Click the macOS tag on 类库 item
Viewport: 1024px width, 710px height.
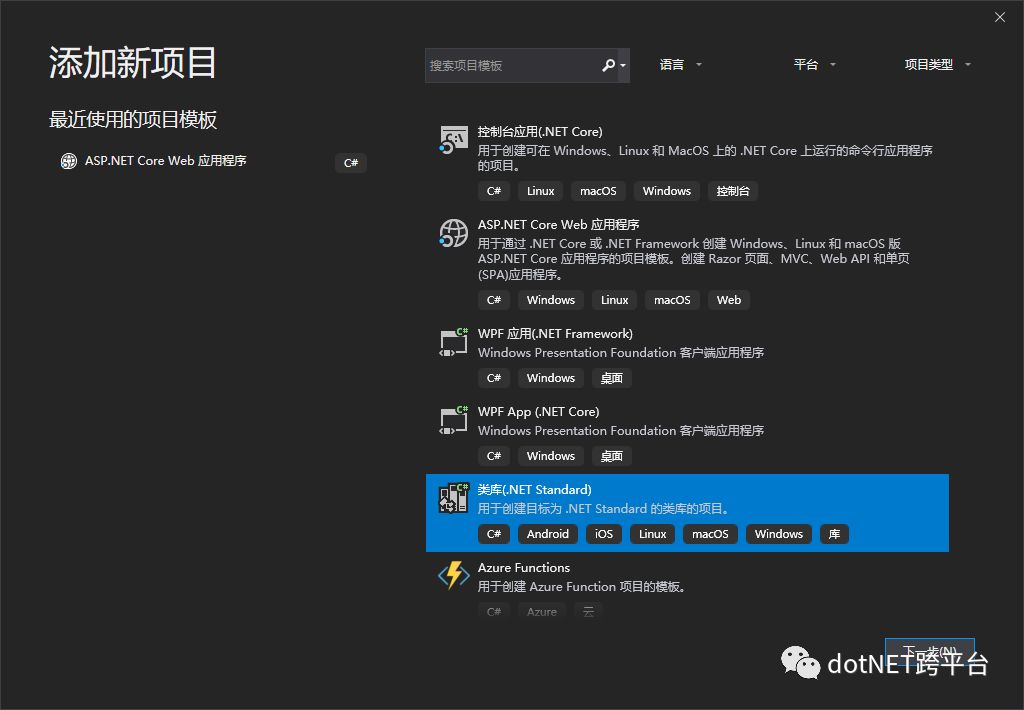pos(711,534)
